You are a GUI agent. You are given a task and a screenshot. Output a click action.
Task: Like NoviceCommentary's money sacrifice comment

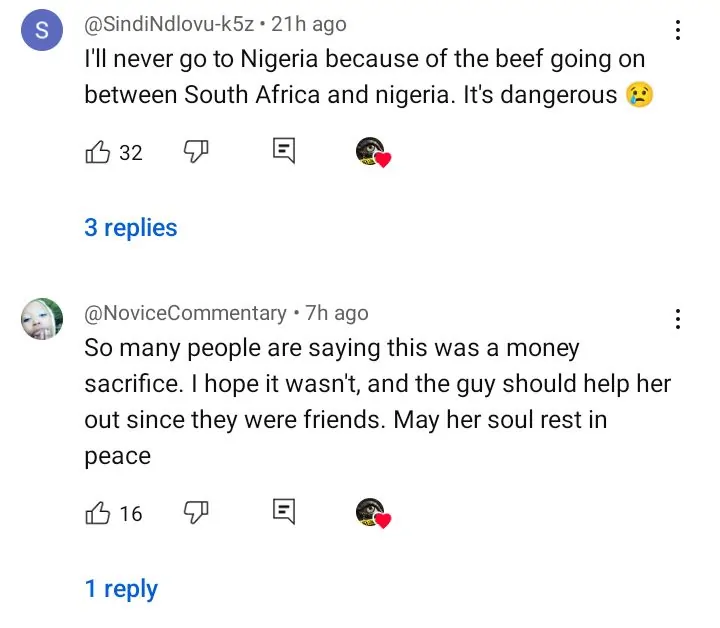click(98, 513)
